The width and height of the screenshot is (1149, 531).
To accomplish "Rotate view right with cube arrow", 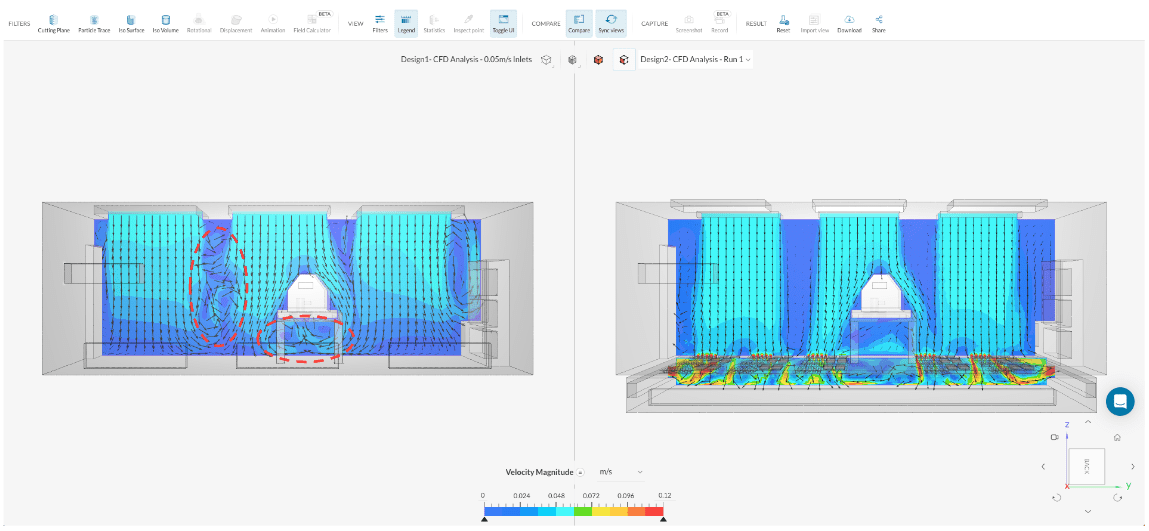I will pos(1132,466).
